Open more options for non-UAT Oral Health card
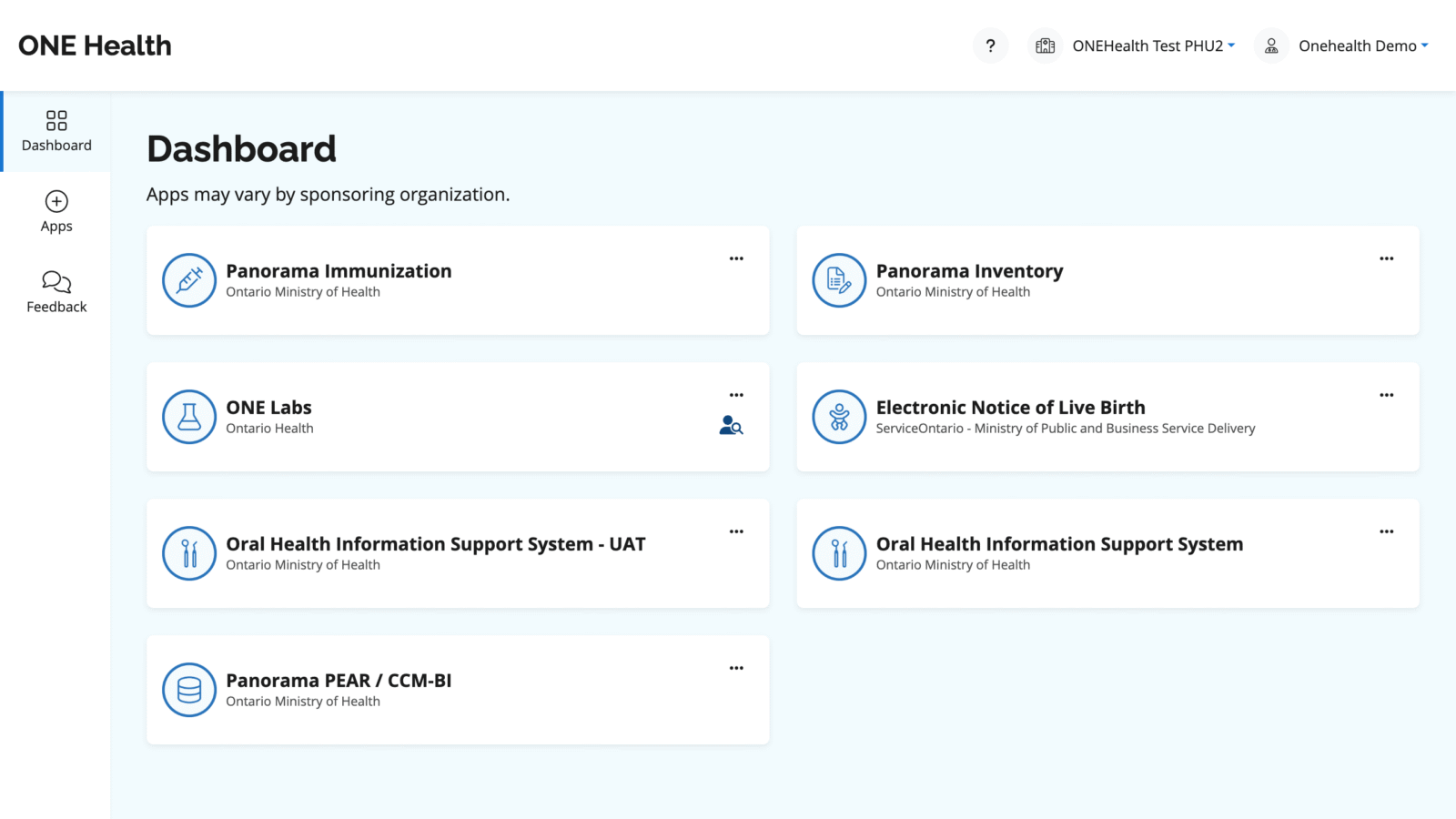The height and width of the screenshot is (819, 1456). (x=1386, y=531)
